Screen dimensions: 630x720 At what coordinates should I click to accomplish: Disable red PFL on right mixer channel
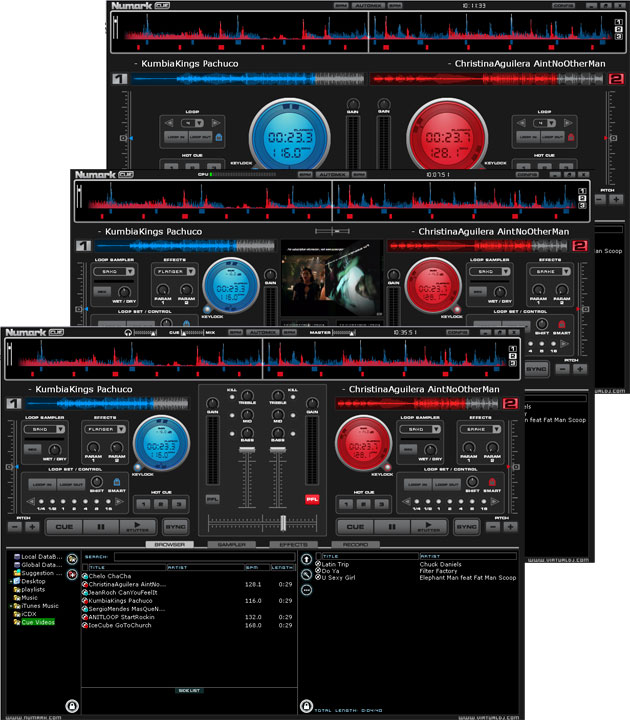point(312,499)
